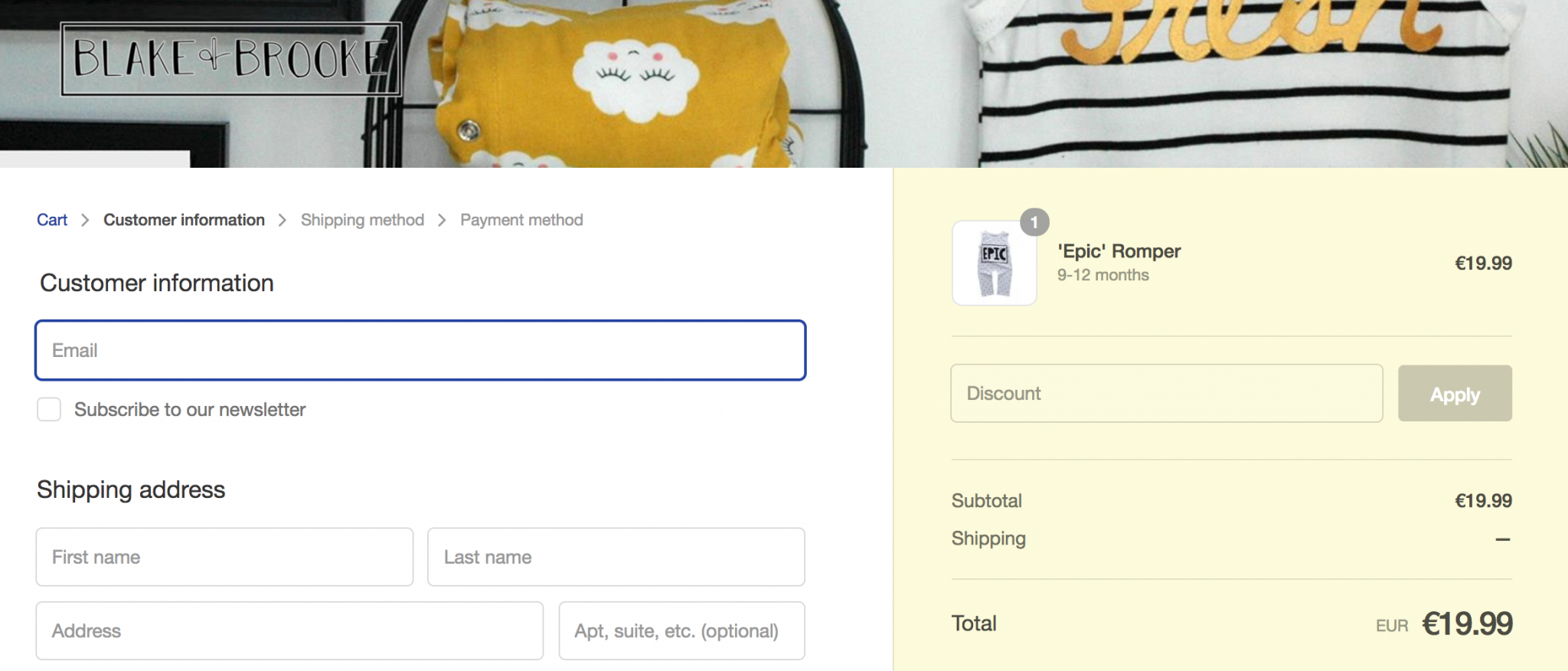Tick the Subscribe to our newsletter checkbox
1568x671 pixels.
[x=49, y=410]
